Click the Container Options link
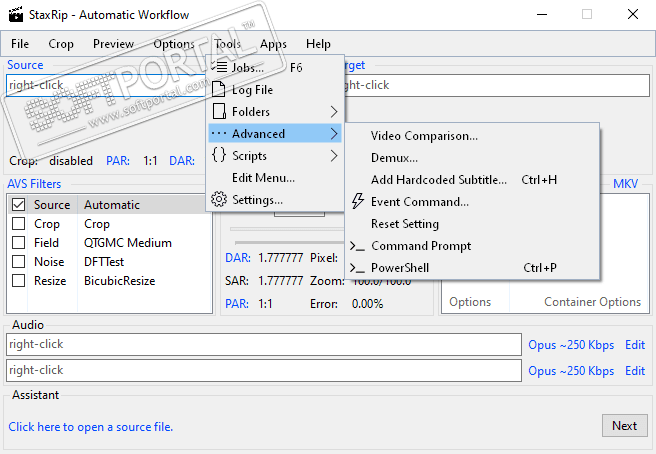 click(592, 302)
